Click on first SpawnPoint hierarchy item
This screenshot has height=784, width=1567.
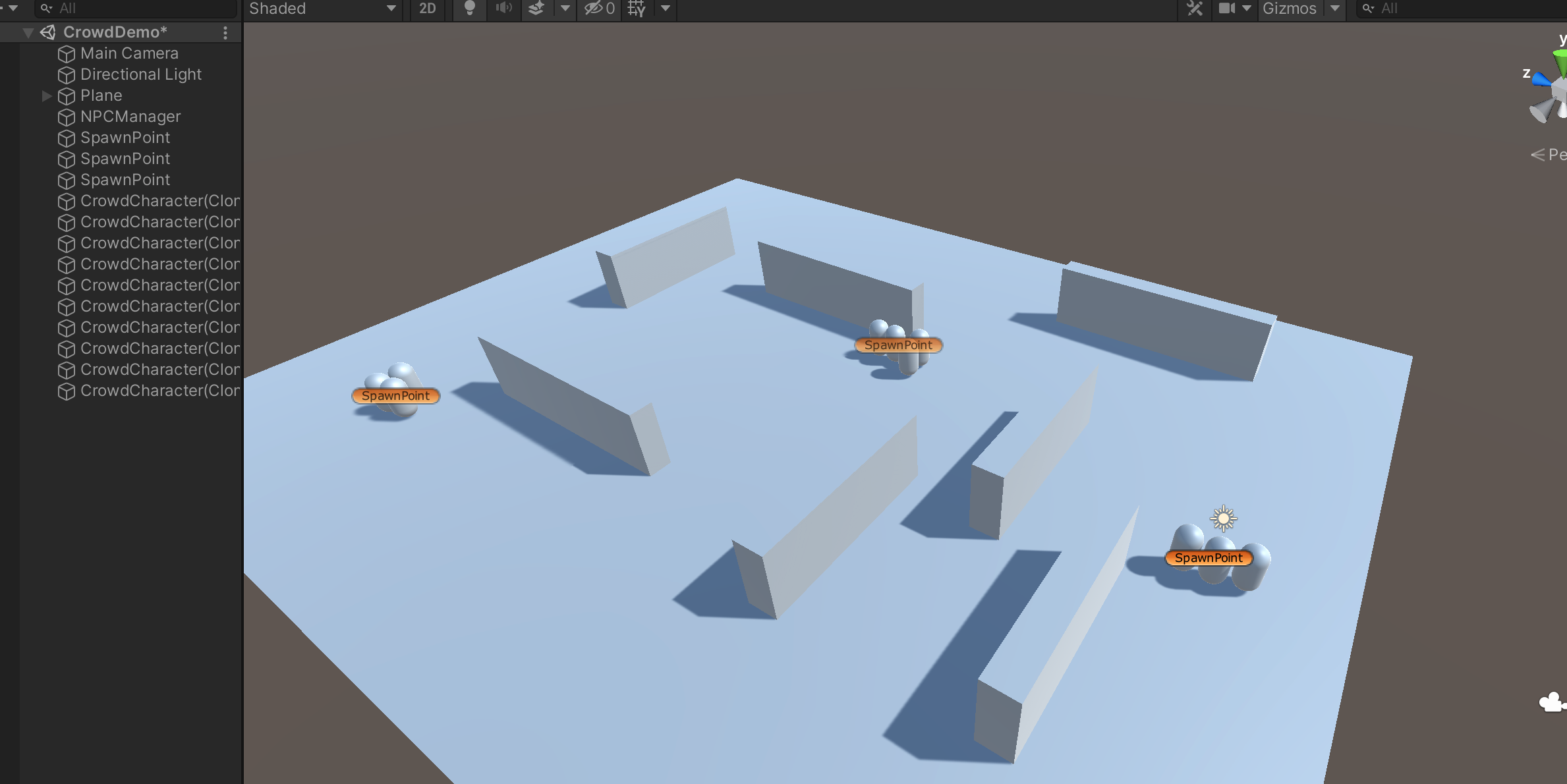(124, 137)
